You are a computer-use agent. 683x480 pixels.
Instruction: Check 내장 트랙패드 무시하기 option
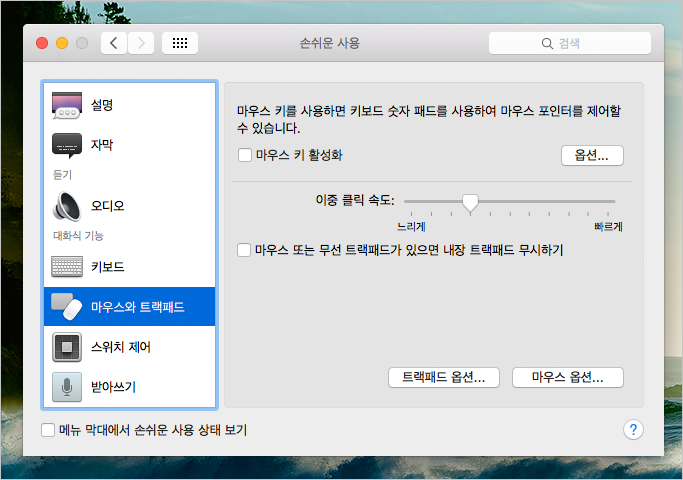pos(244,250)
